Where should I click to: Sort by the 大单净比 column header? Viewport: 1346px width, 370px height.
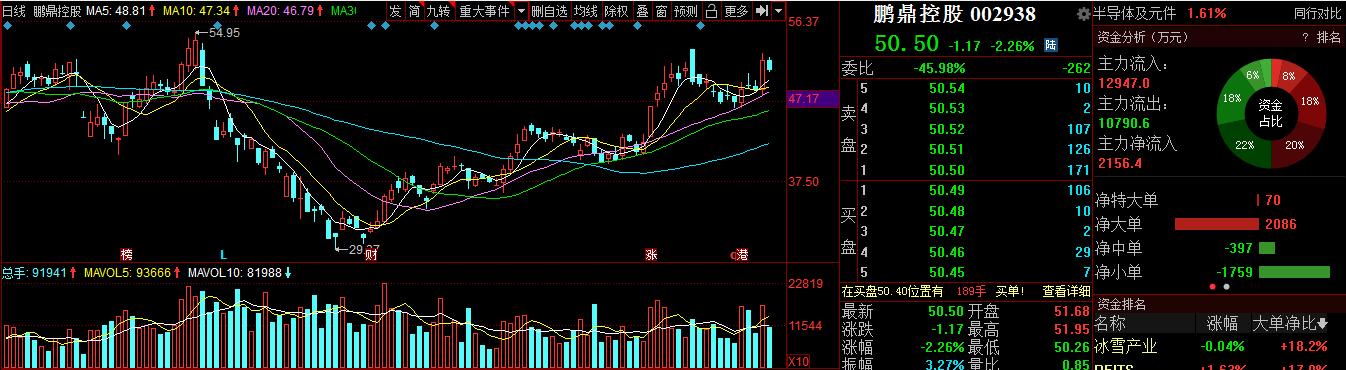coord(1290,323)
